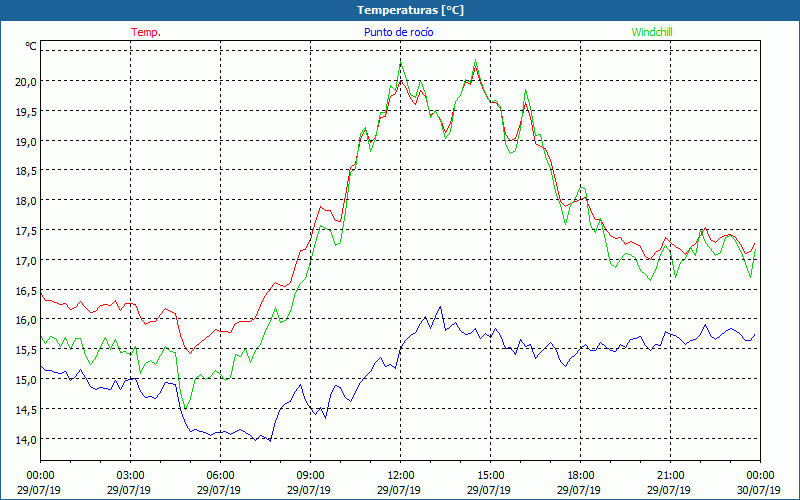800x500 pixels.
Task: Click the 19,0 y-axis value
Action: 26,141
